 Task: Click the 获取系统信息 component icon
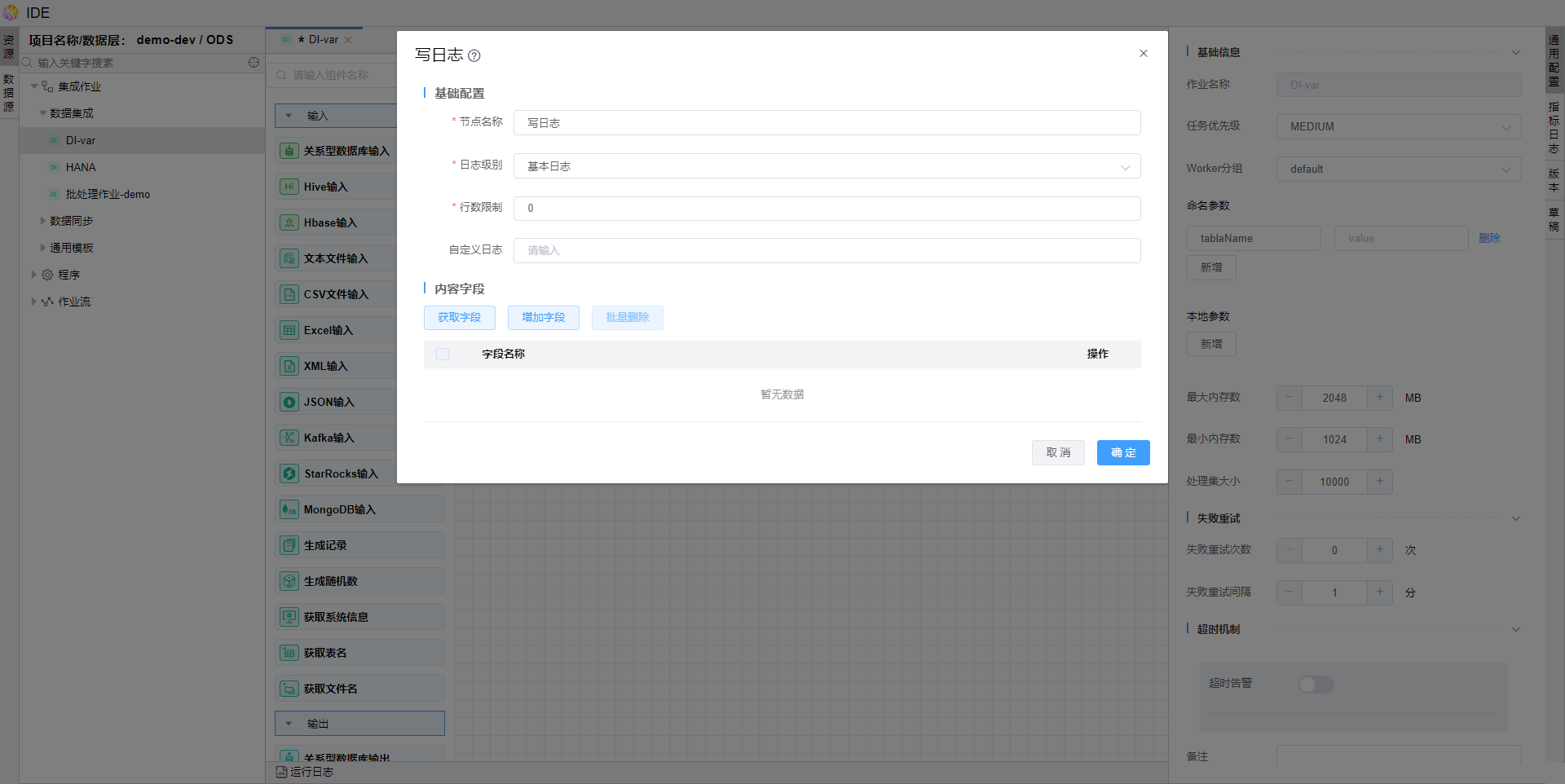(289, 617)
